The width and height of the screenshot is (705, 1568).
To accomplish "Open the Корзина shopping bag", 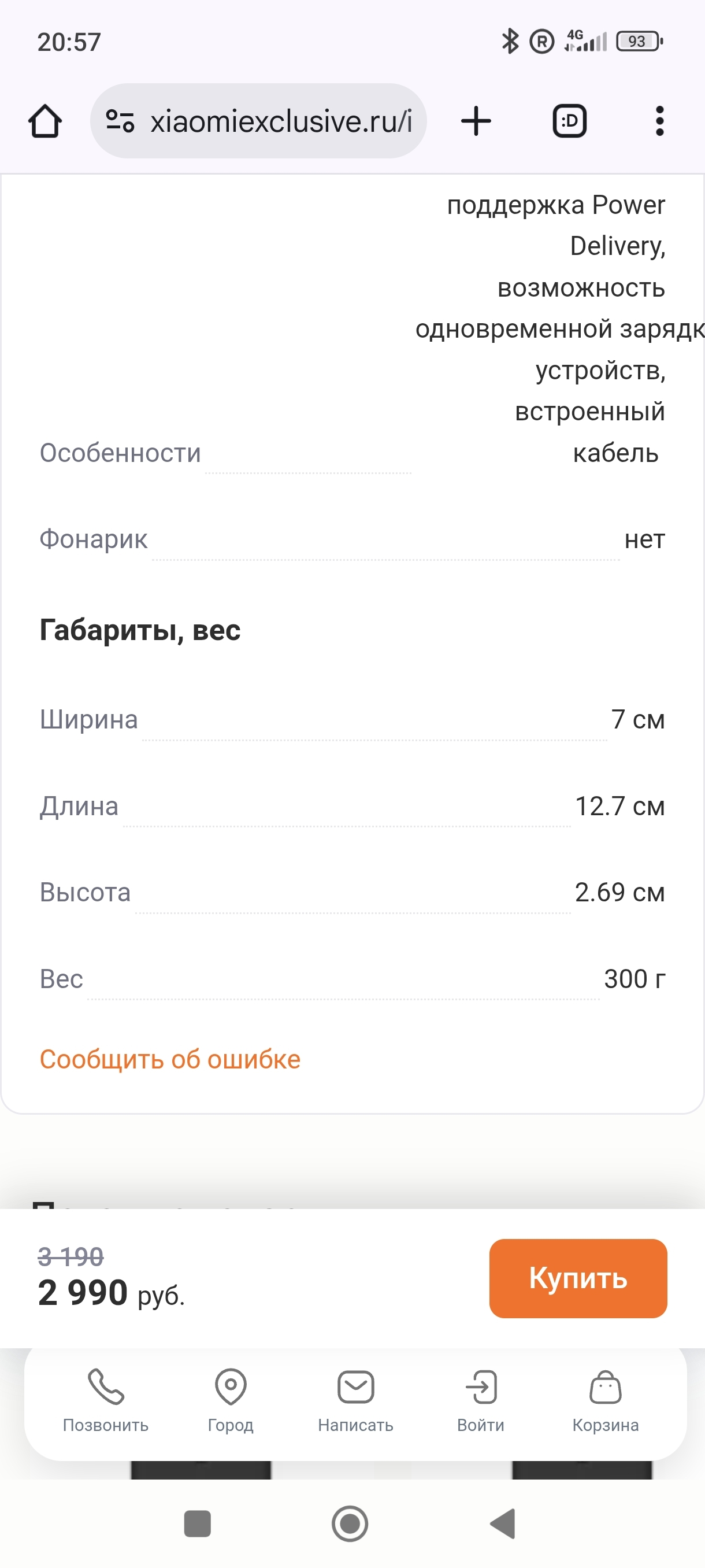I will pyautogui.click(x=605, y=1387).
